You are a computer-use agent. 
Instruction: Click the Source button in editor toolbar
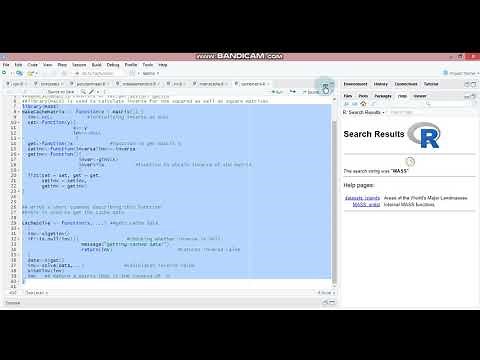311,92
